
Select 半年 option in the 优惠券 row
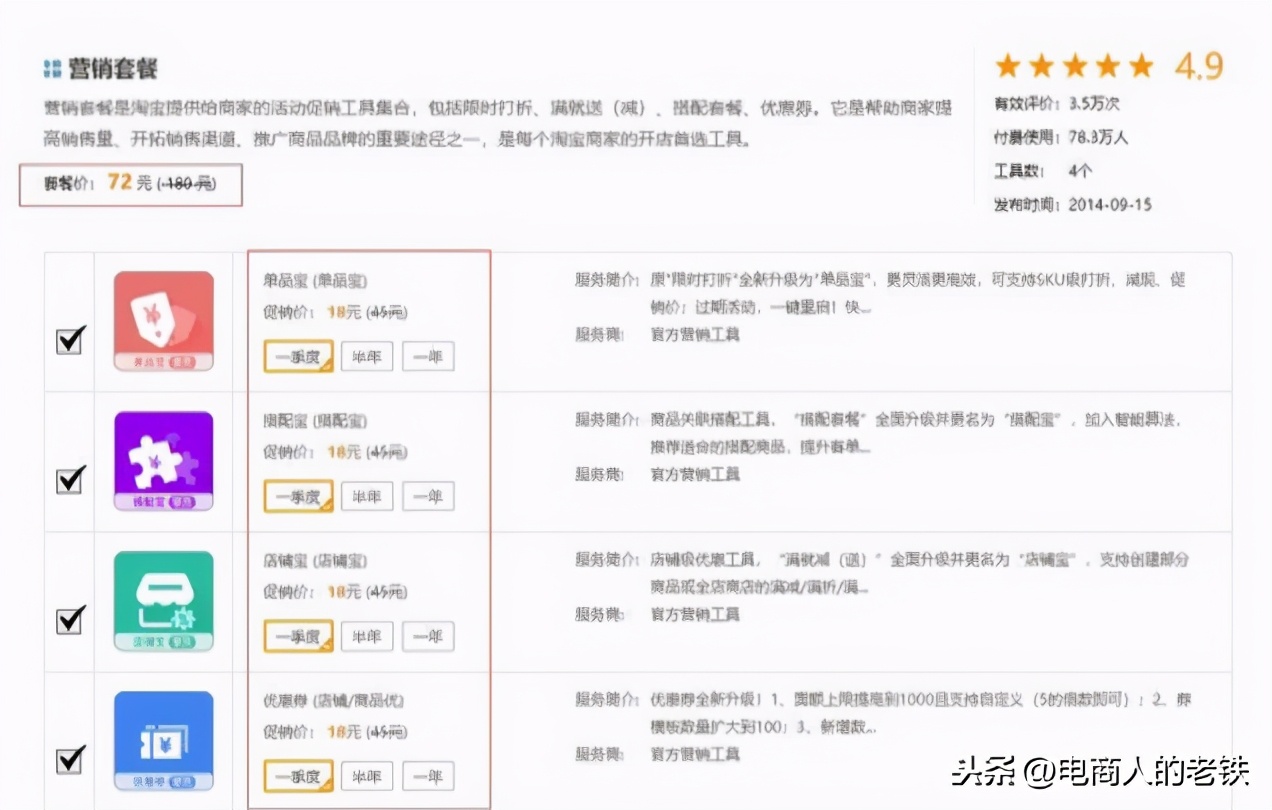[x=366, y=776]
